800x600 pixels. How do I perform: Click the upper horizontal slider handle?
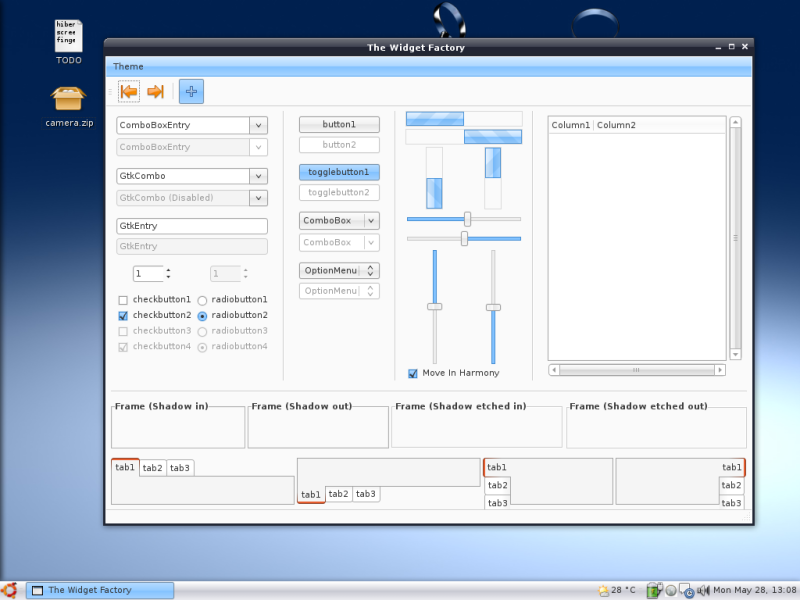(467, 219)
